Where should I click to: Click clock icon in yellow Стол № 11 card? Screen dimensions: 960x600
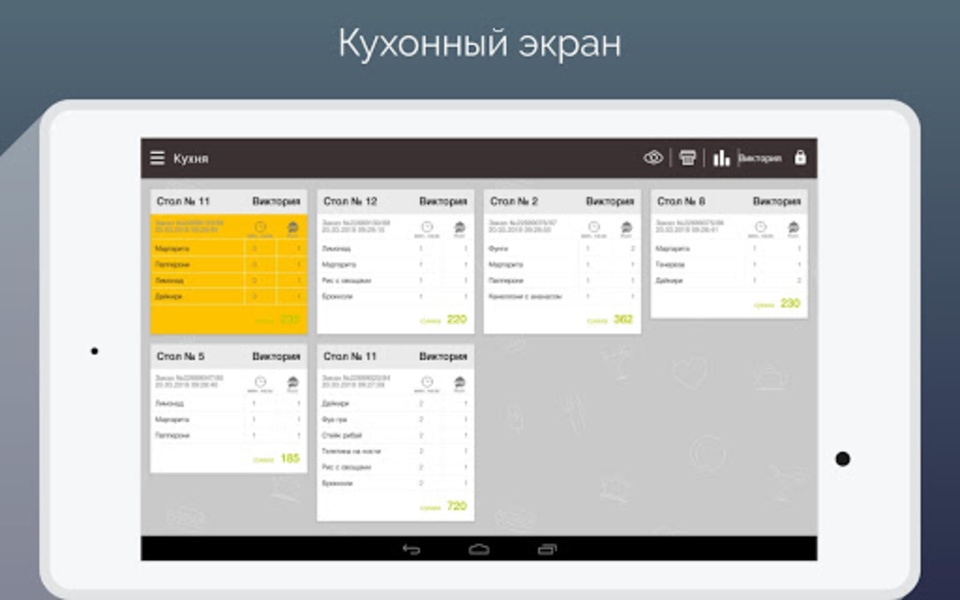pos(260,228)
